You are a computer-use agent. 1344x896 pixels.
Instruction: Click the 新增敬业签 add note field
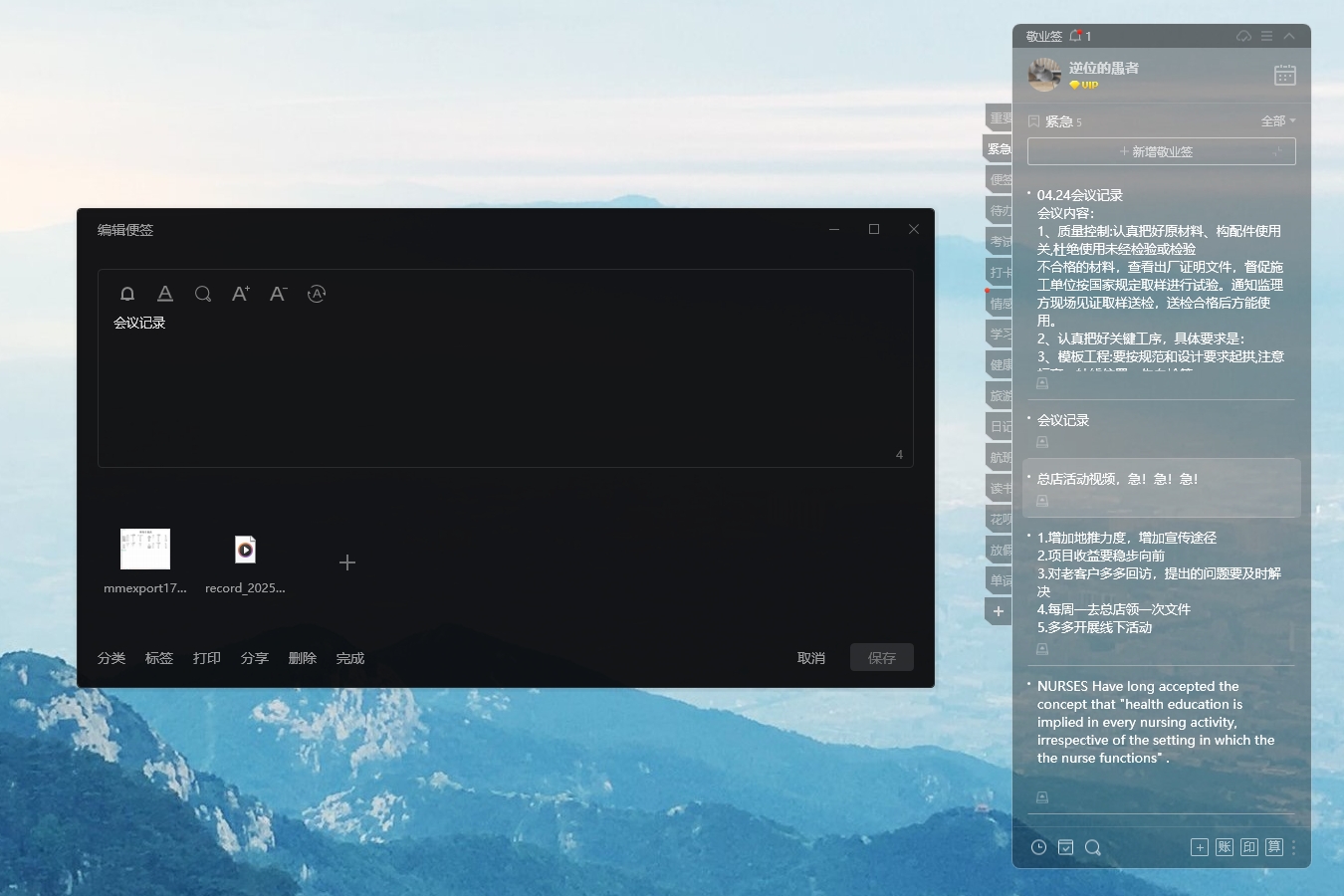pyautogui.click(x=1161, y=151)
